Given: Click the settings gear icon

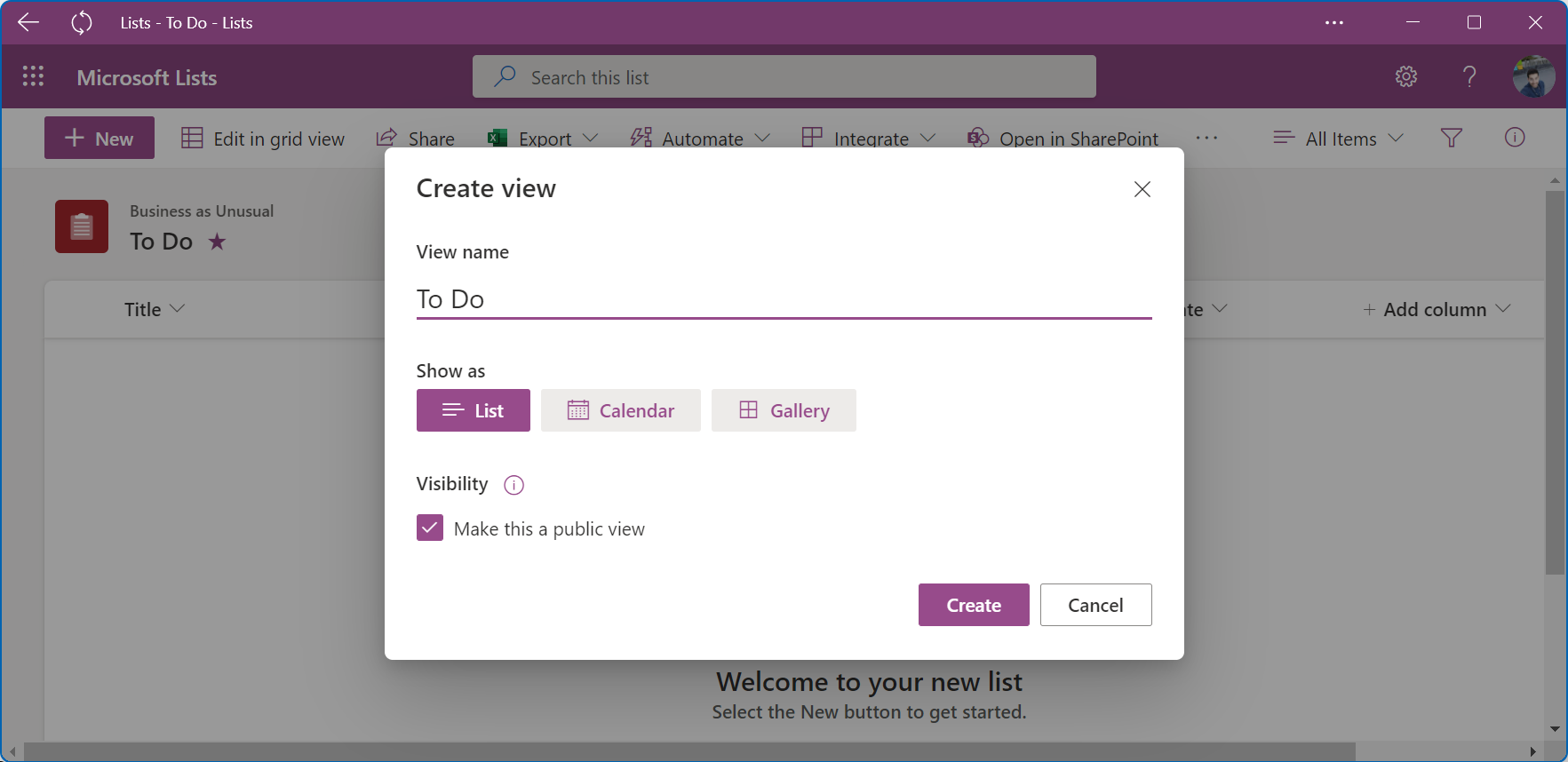Looking at the screenshot, I should (x=1405, y=77).
